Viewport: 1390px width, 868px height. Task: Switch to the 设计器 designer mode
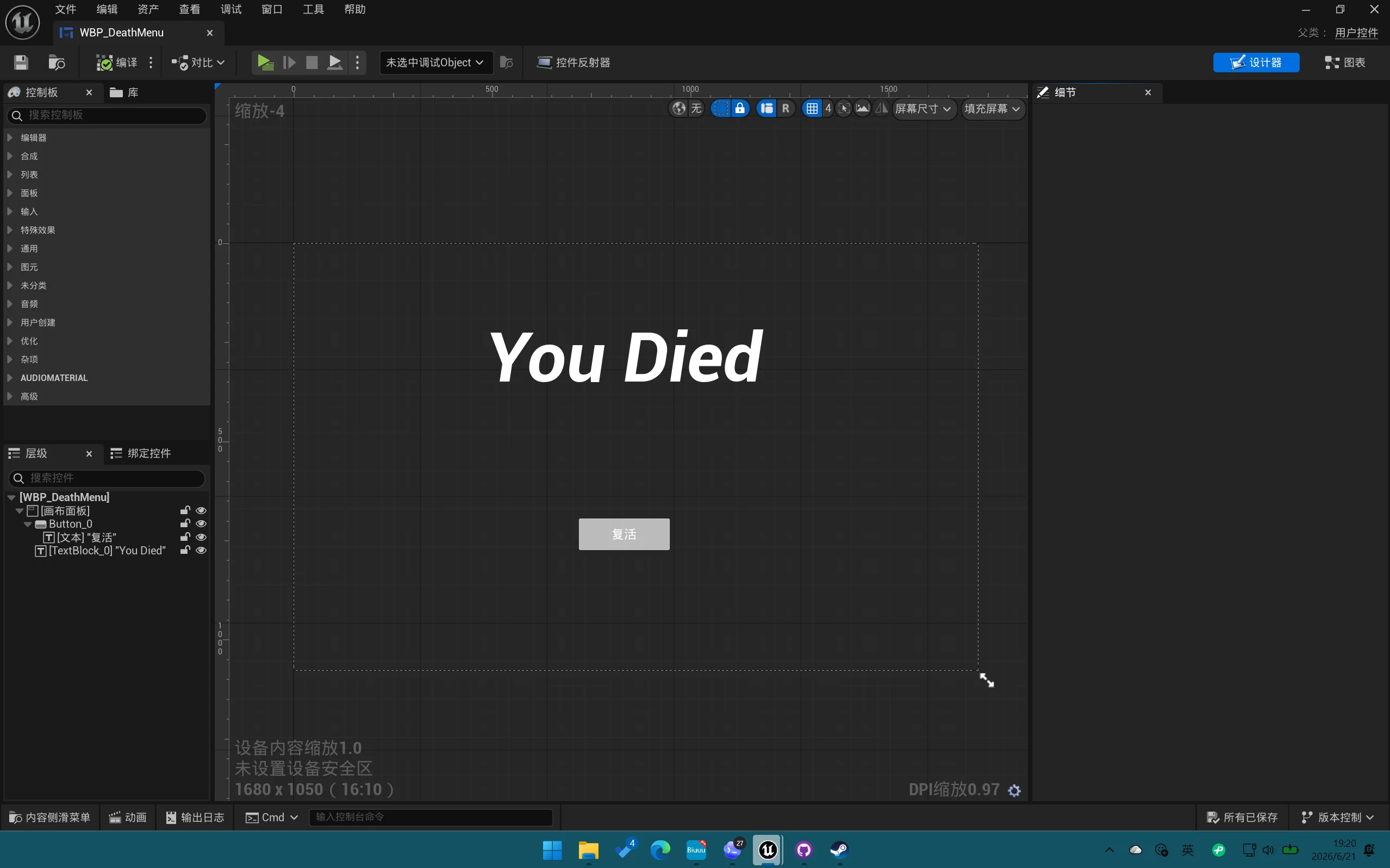coord(1256,63)
